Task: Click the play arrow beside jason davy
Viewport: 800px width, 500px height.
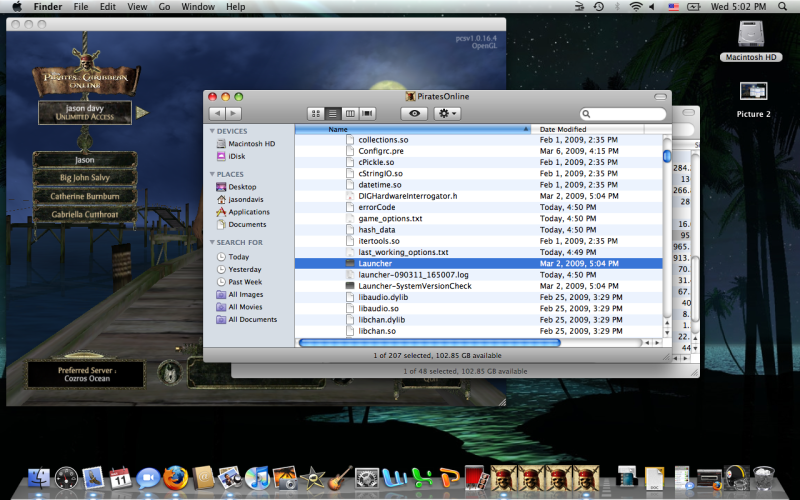Action: (x=142, y=112)
